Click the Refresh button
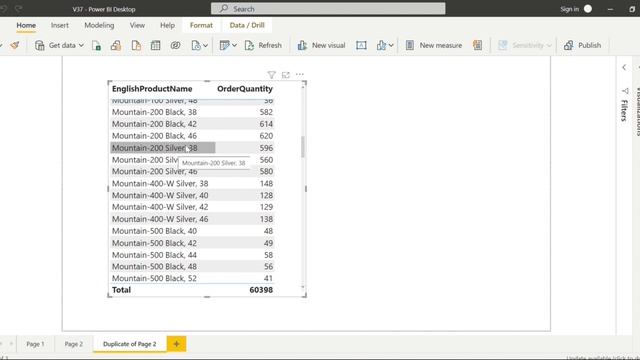The image size is (640, 360). [263, 45]
